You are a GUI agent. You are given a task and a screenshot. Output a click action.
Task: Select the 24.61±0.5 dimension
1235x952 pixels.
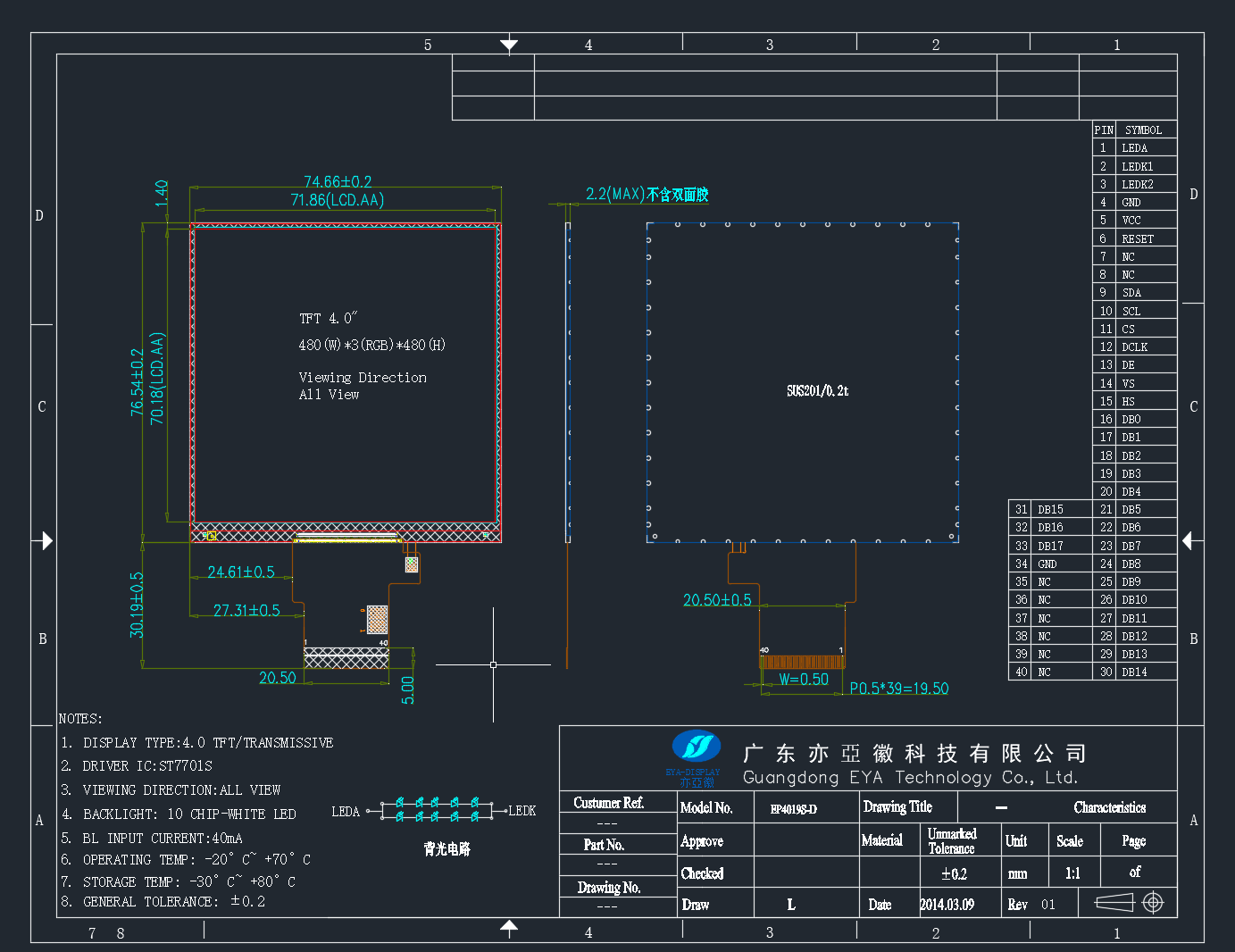[x=241, y=572]
